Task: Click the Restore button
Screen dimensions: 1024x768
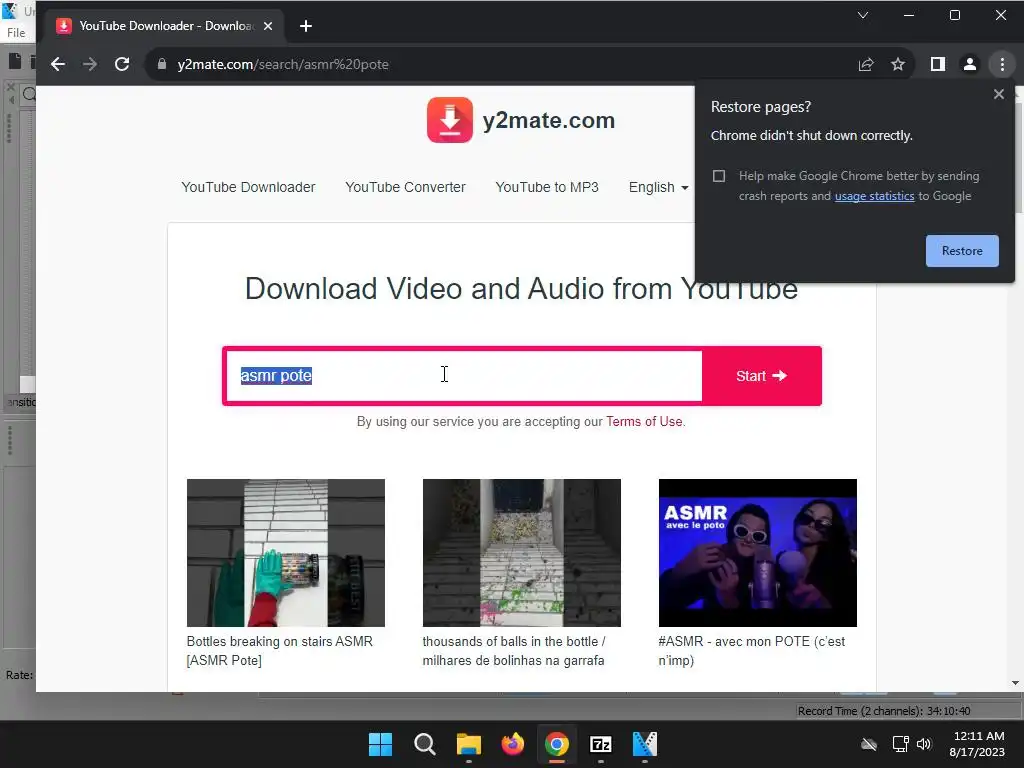Action: coord(962,251)
